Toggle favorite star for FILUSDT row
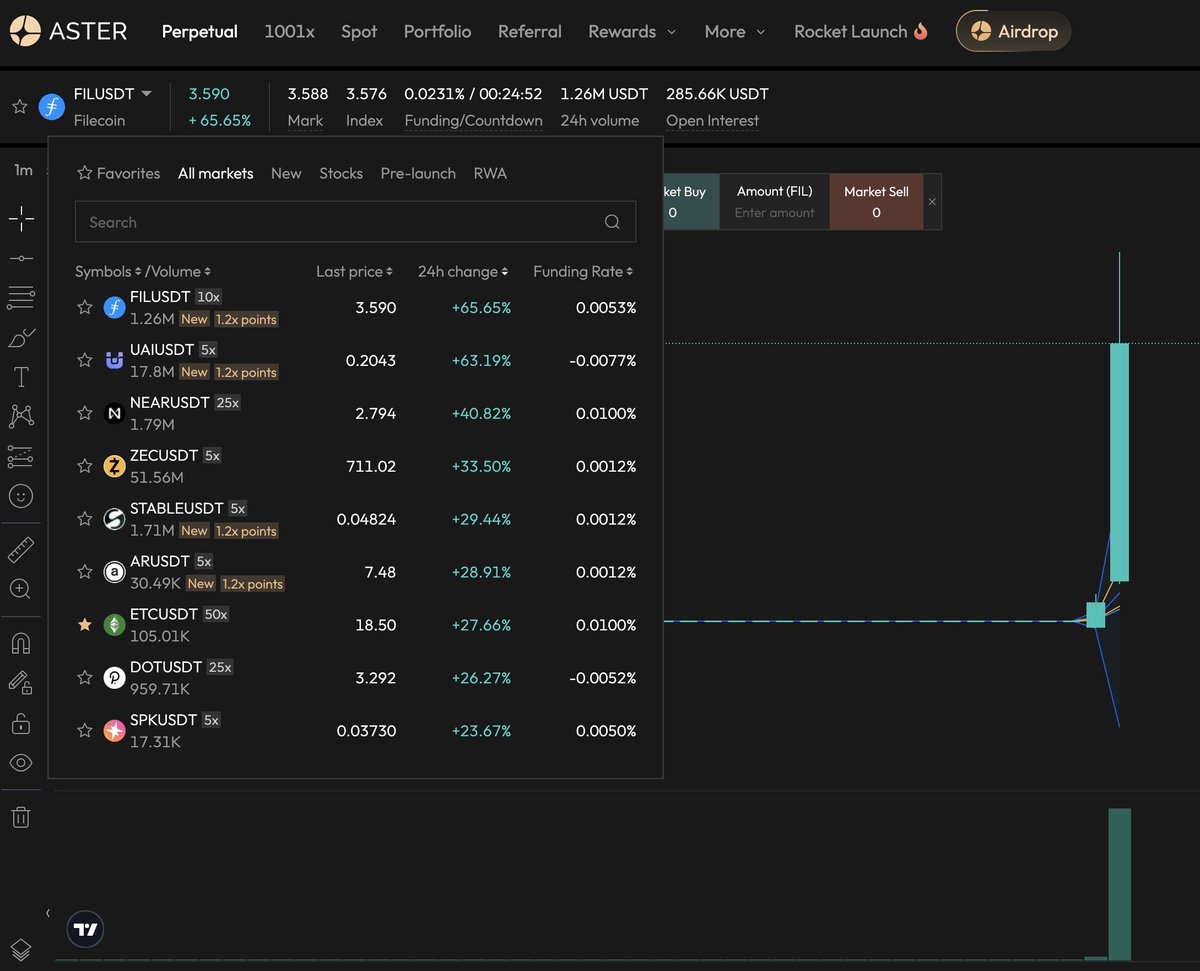1200x971 pixels. [x=85, y=307]
